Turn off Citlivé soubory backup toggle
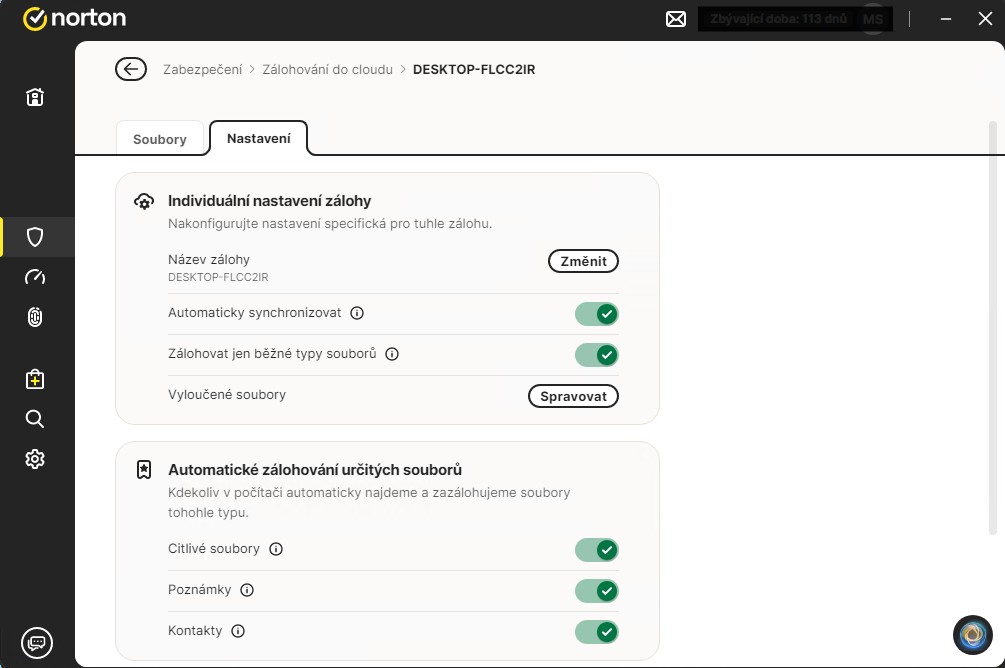Image resolution: width=1005 pixels, height=668 pixels. 597,550
